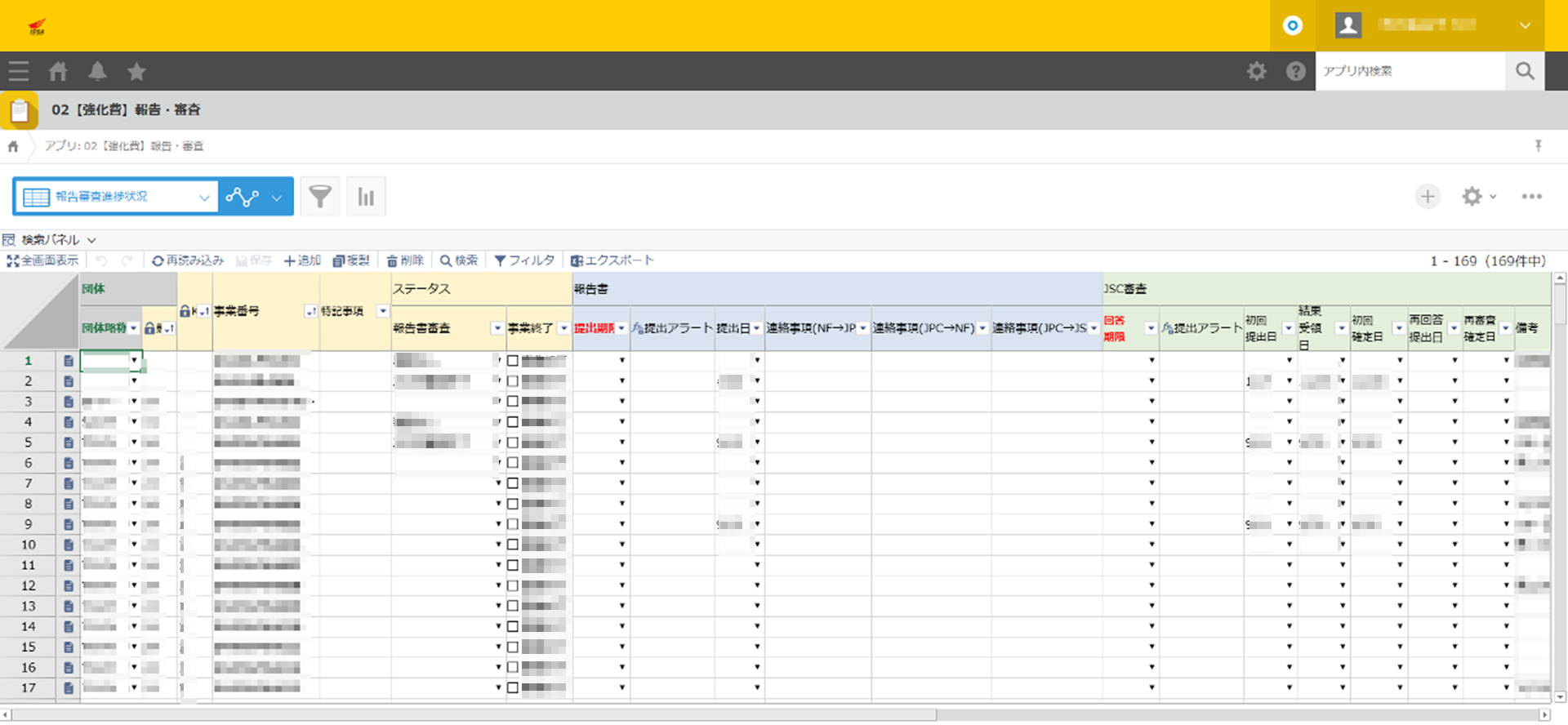Screen dimensions: 1568x725
Task: Click エクスポート in the grid toolbar
Action: click(612, 260)
